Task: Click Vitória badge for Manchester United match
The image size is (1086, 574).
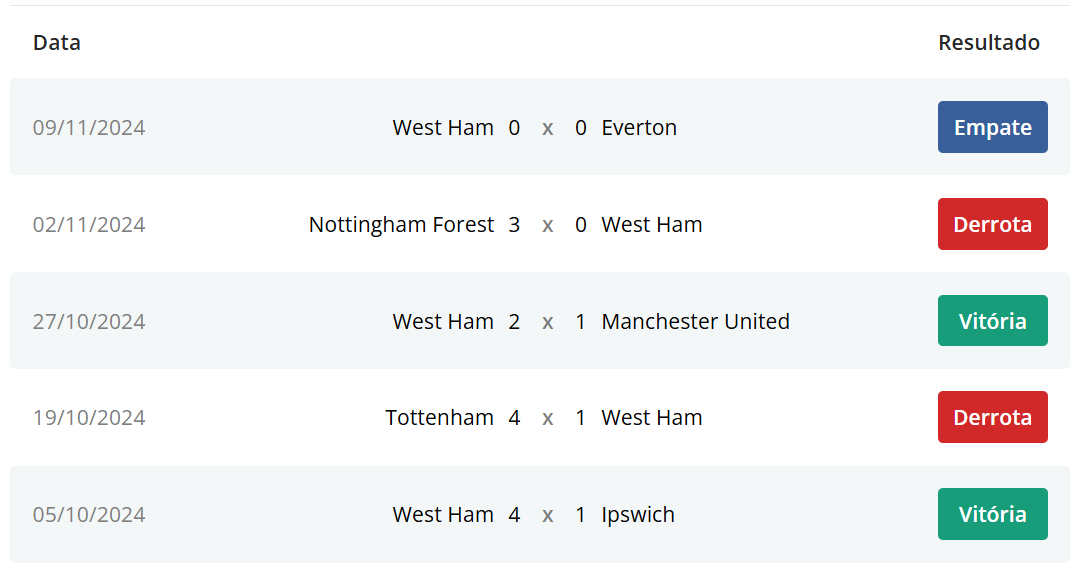Action: 992,321
